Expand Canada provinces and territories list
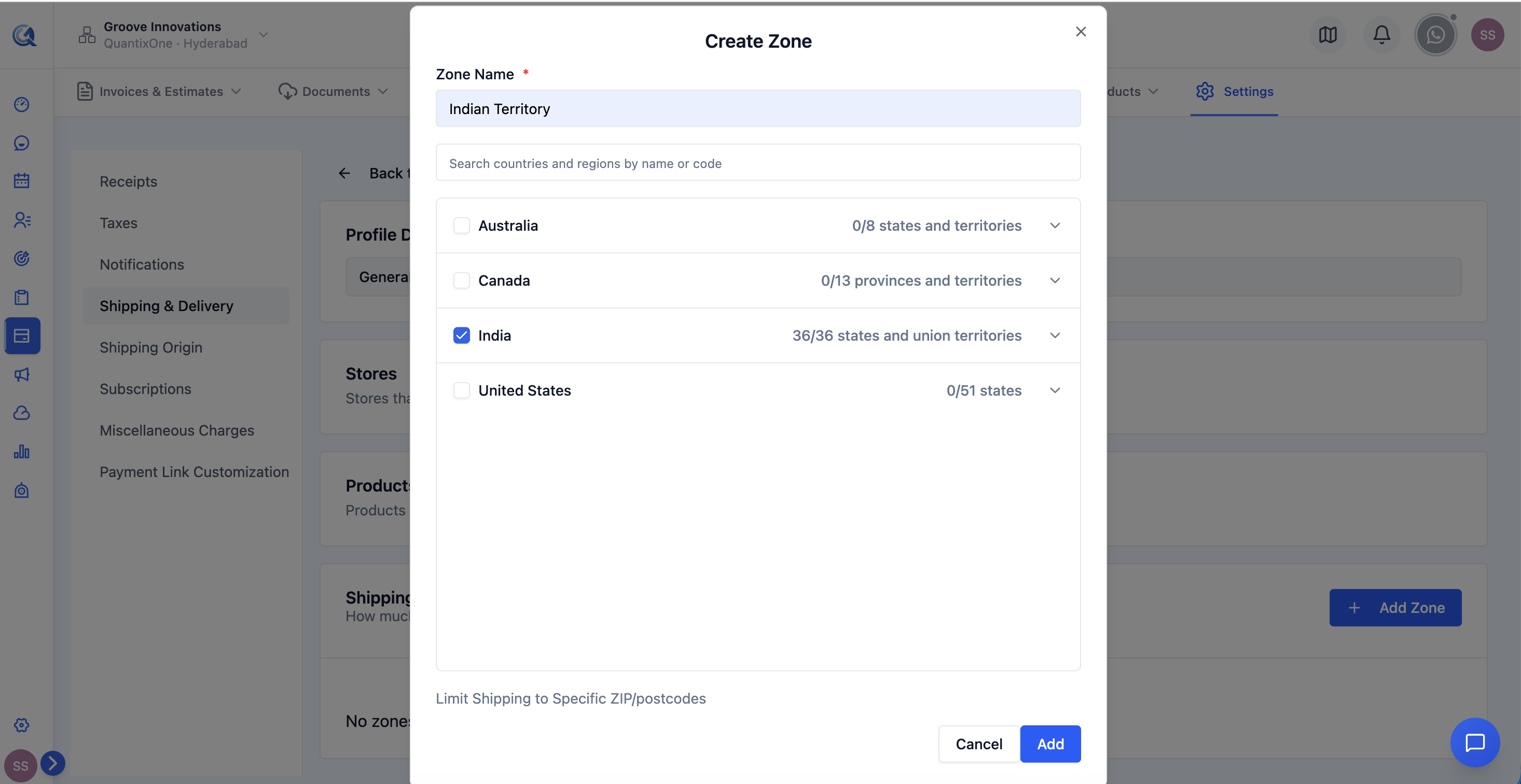 coord(1055,281)
